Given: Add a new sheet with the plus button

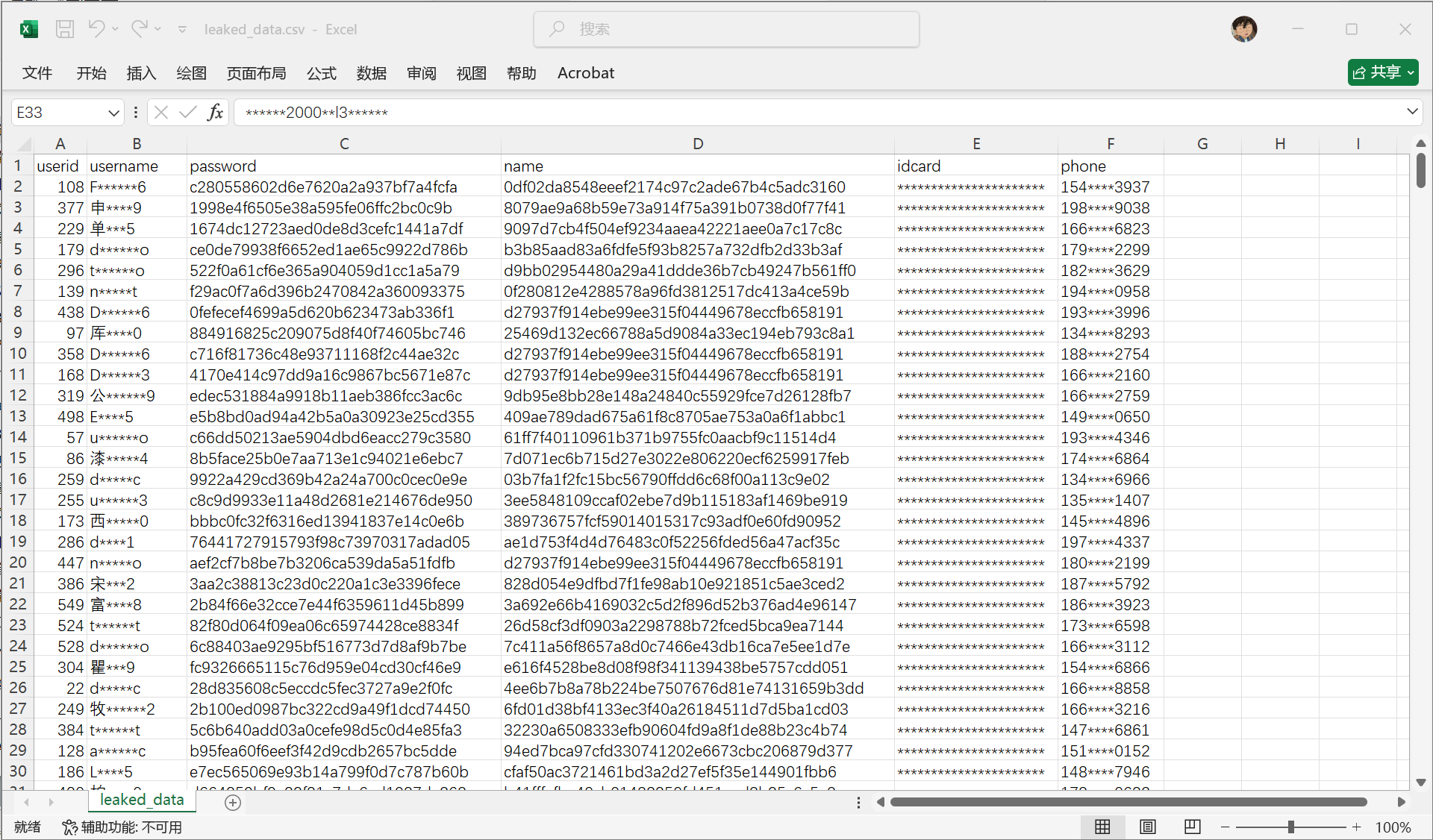Looking at the screenshot, I should pyautogui.click(x=232, y=803).
